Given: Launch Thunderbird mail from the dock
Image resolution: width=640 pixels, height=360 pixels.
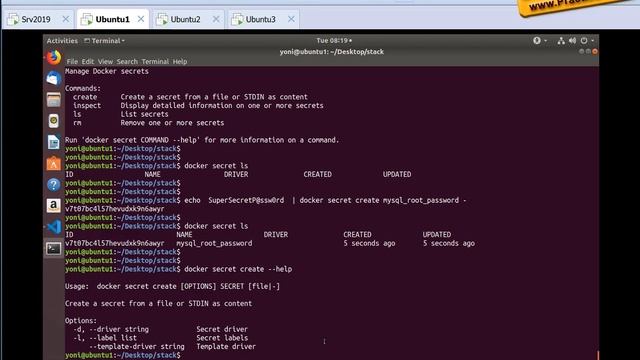Looking at the screenshot, I should point(53,78).
